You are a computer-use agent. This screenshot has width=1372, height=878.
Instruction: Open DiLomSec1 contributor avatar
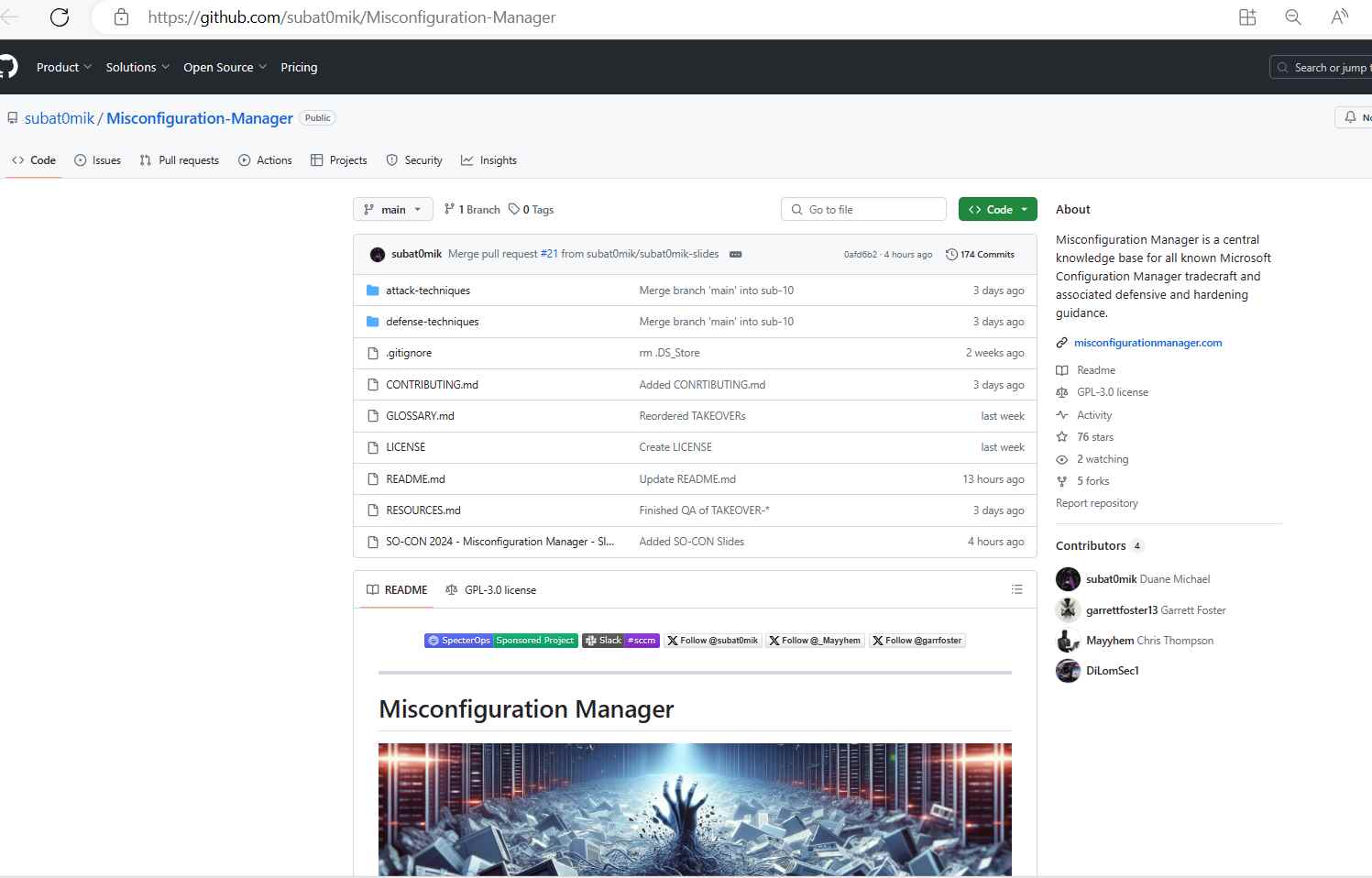[x=1068, y=671]
